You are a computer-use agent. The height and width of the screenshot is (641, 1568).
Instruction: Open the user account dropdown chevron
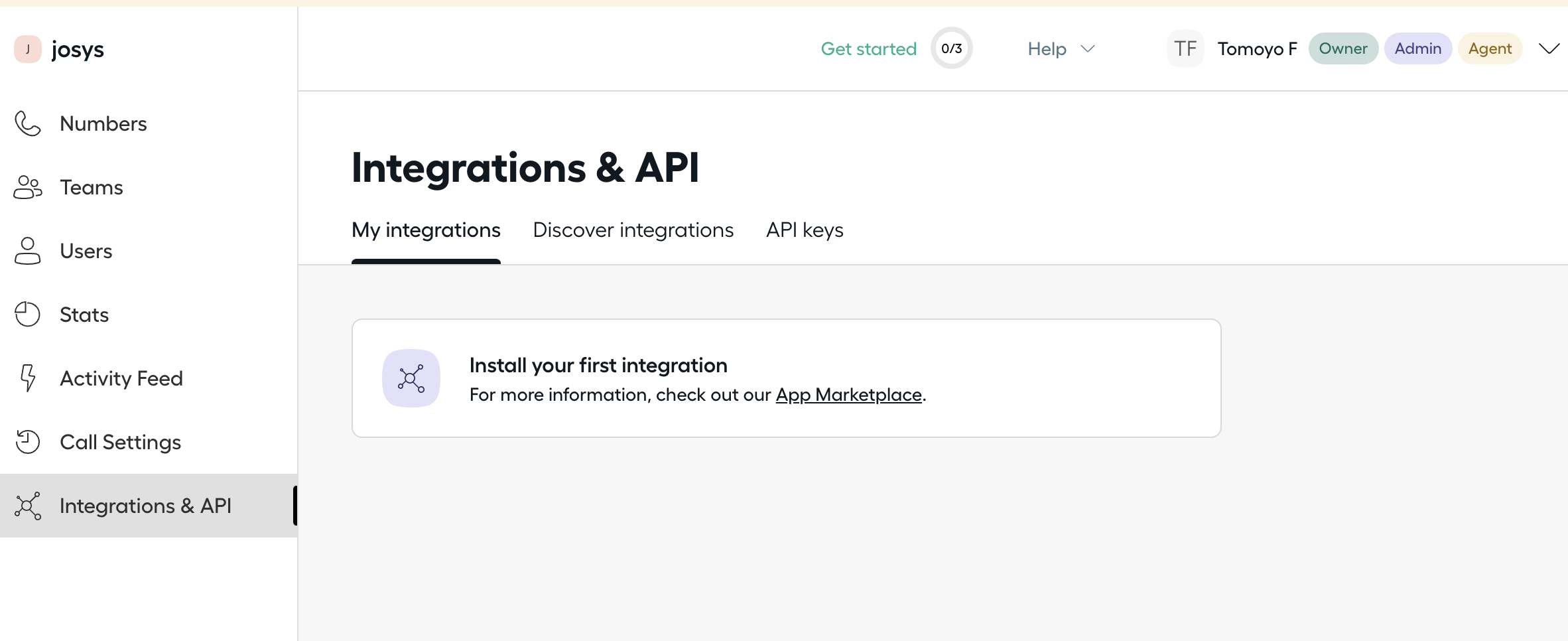[1549, 48]
